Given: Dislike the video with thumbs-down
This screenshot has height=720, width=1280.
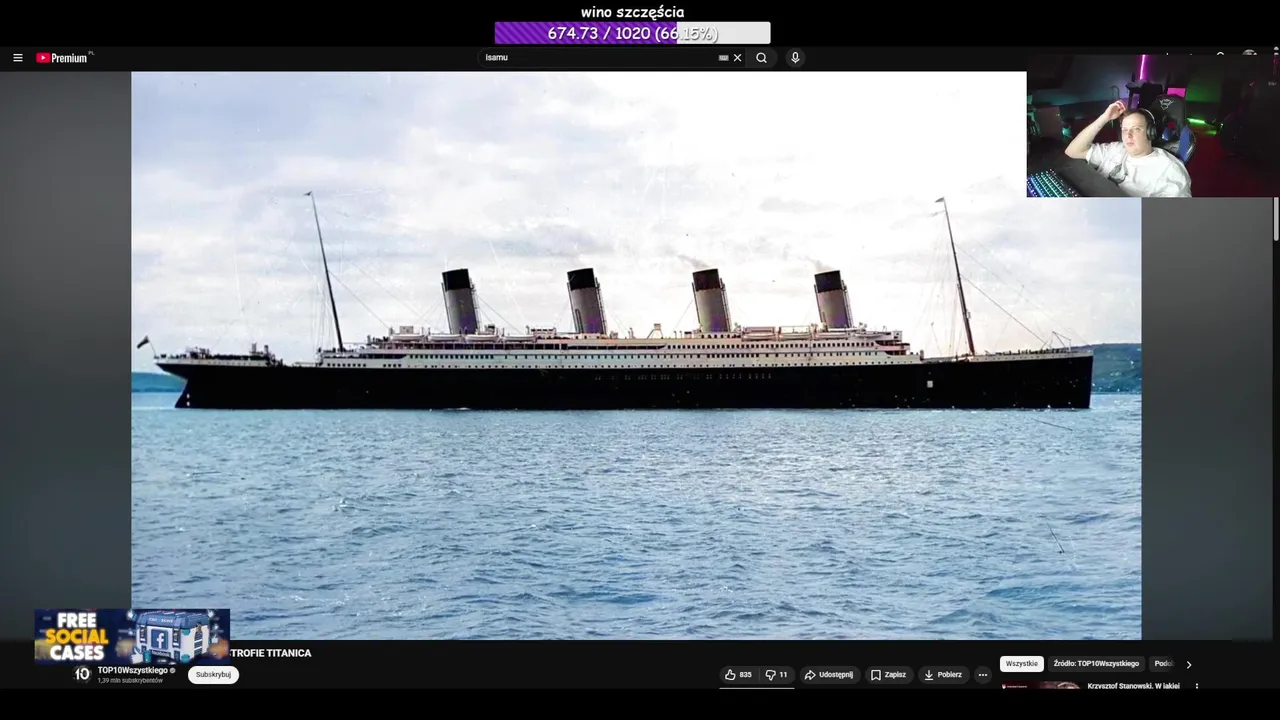Looking at the screenshot, I should pyautogui.click(x=776, y=675).
